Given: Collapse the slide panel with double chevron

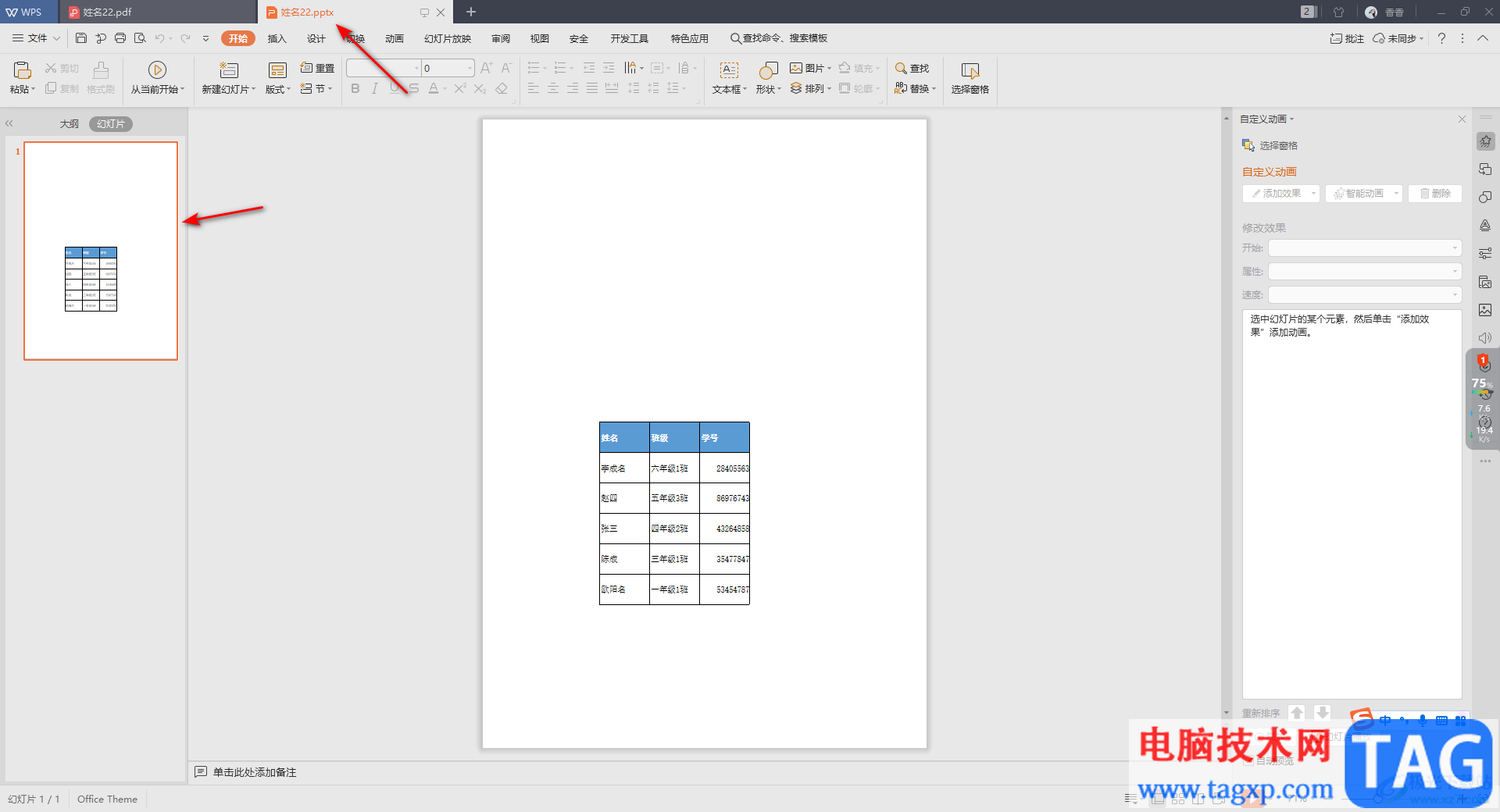Looking at the screenshot, I should coord(9,123).
